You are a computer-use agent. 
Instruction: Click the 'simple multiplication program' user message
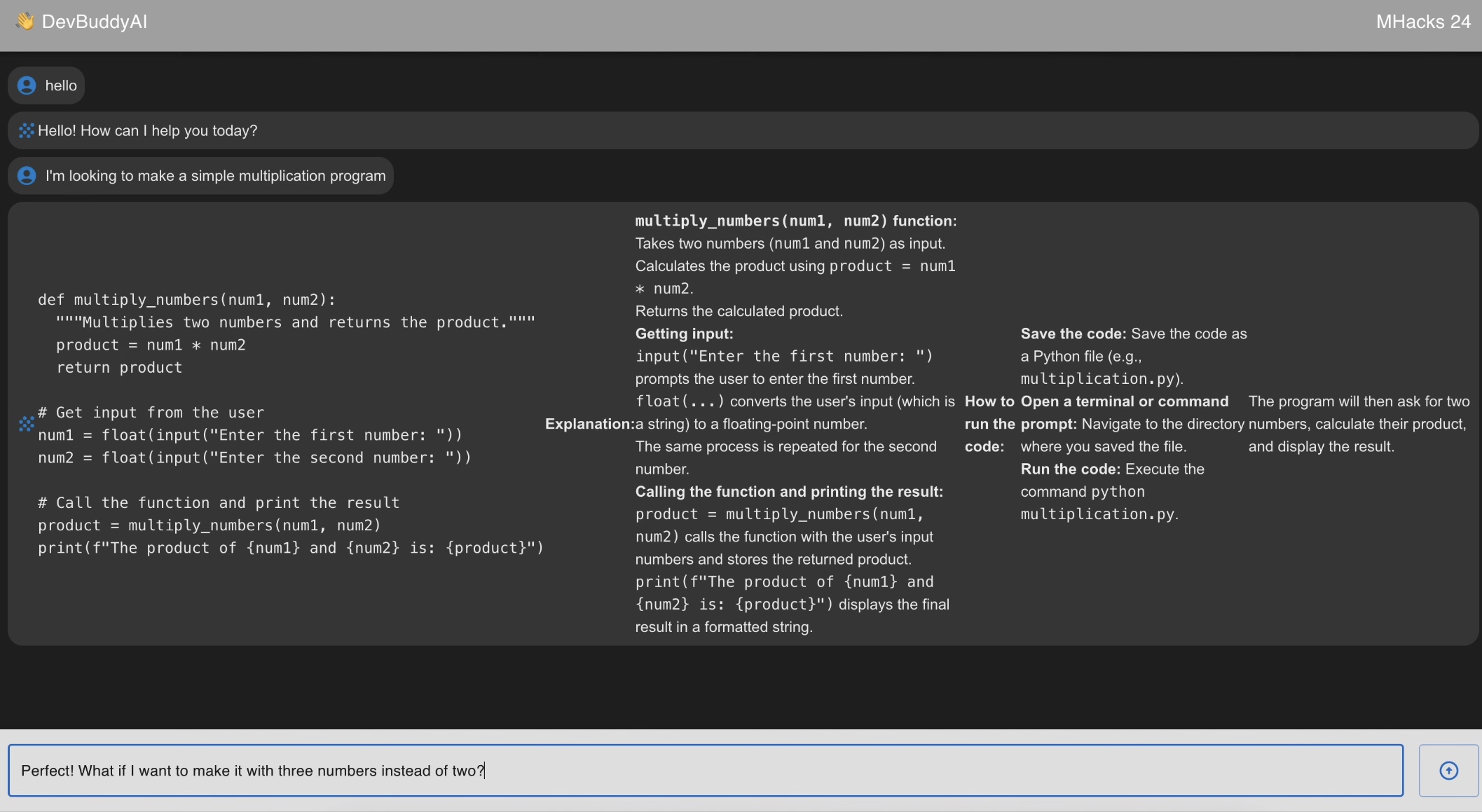pyautogui.click(x=215, y=176)
